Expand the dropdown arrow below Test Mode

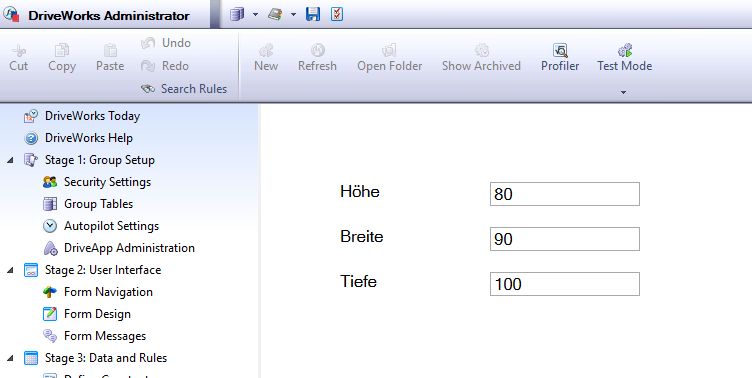(623, 92)
